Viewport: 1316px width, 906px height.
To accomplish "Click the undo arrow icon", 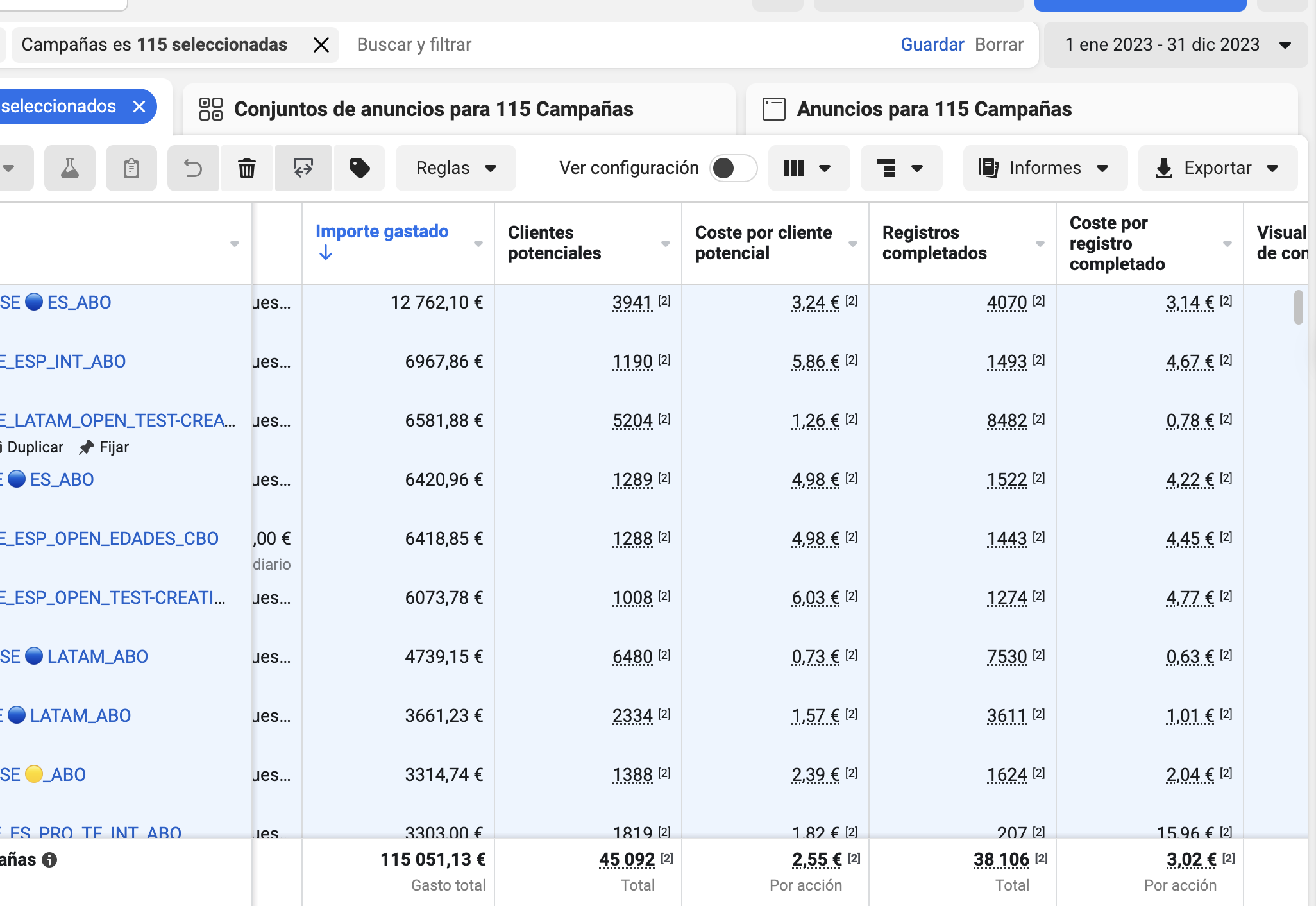I will (192, 168).
